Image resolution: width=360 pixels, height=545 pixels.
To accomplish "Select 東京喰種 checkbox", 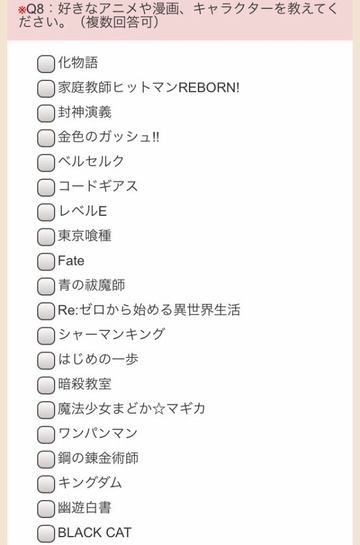I will (46, 237).
